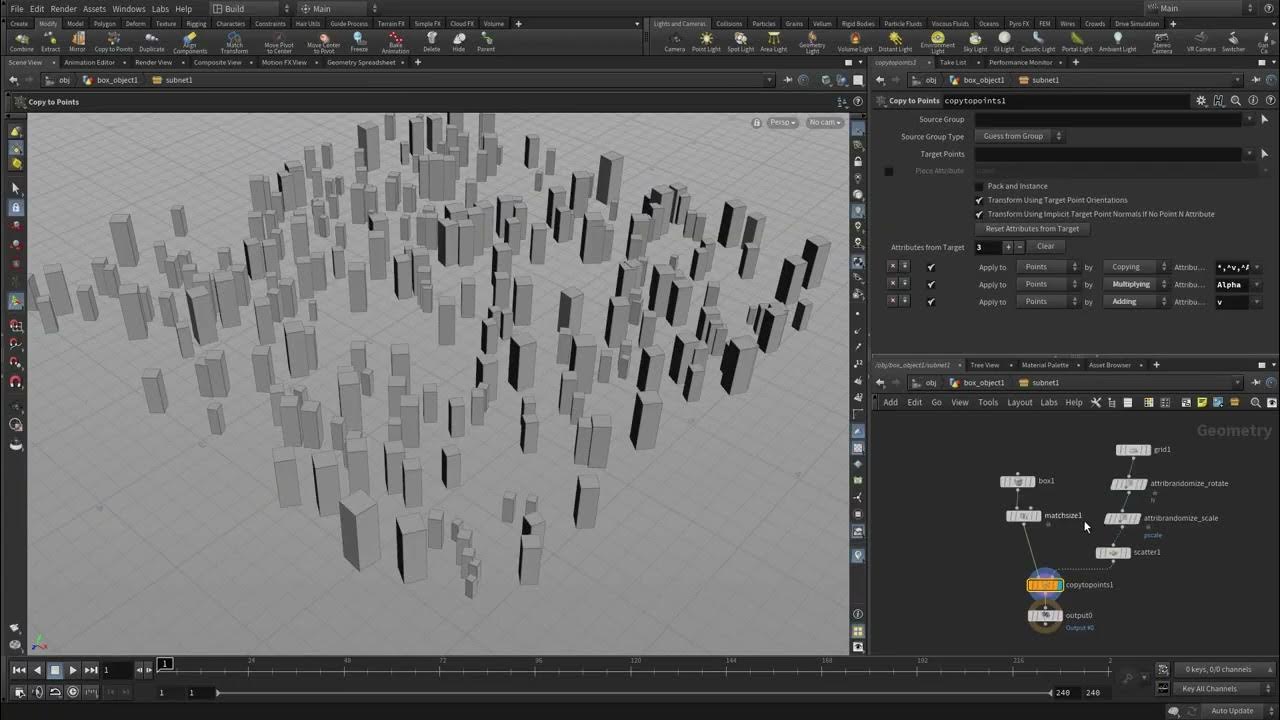Uncheck the Adding attribute row checkbox

[931, 301]
